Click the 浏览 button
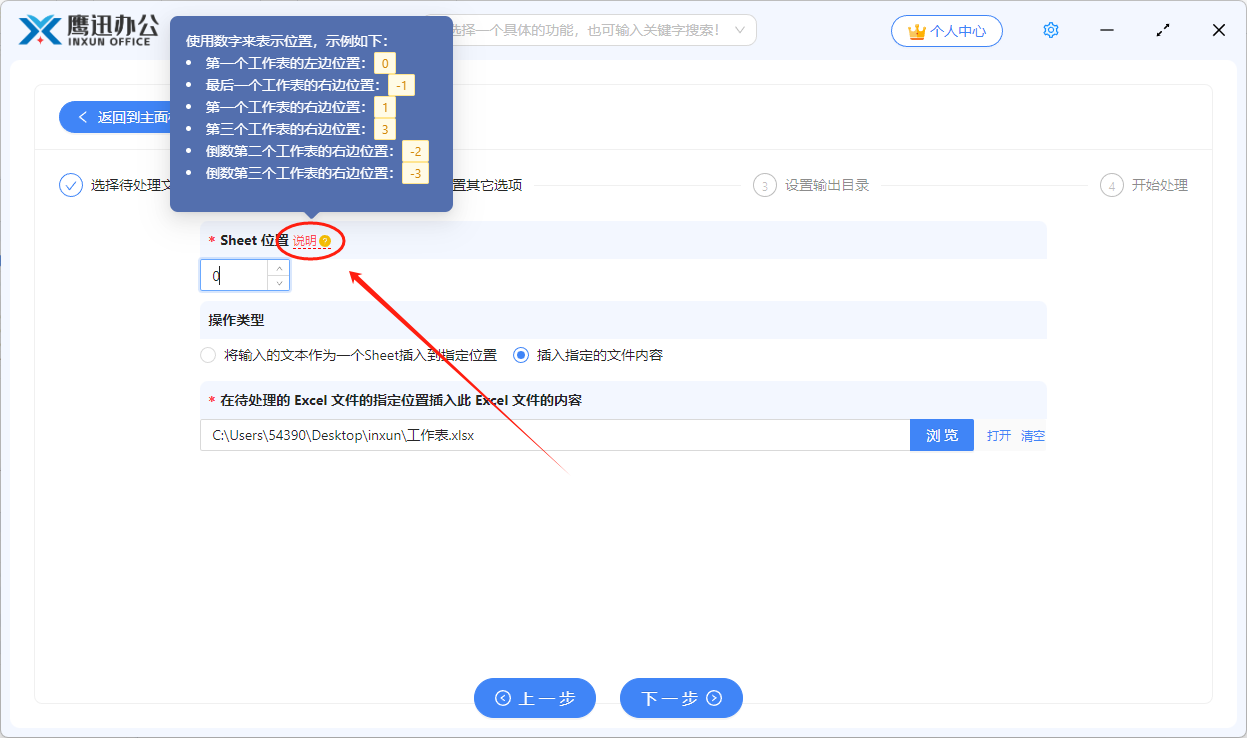The width and height of the screenshot is (1247, 738). (941, 435)
